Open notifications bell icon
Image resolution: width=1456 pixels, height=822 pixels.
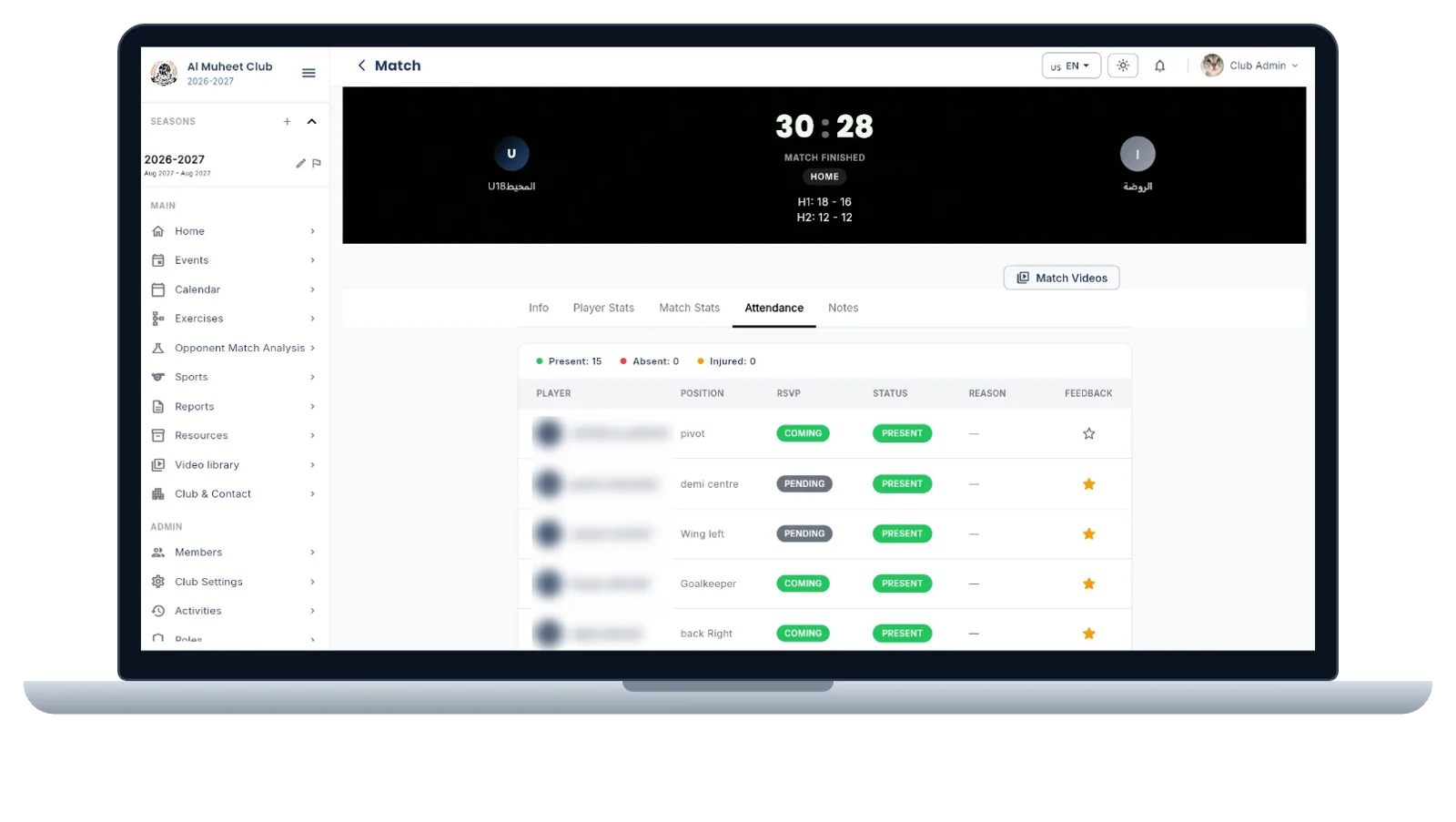(1159, 66)
